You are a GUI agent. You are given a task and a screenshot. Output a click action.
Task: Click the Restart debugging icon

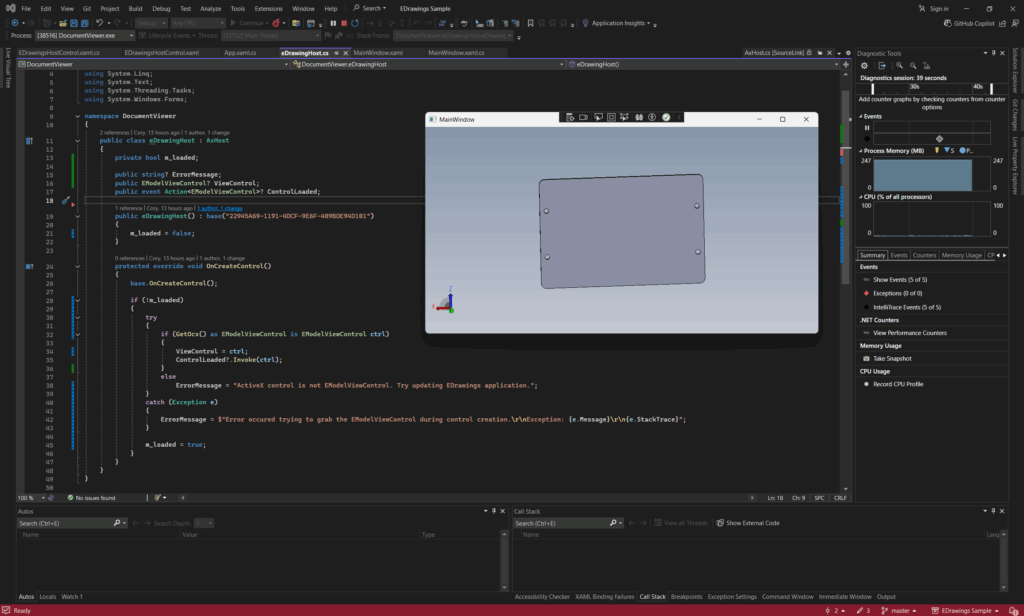[x=357, y=22]
